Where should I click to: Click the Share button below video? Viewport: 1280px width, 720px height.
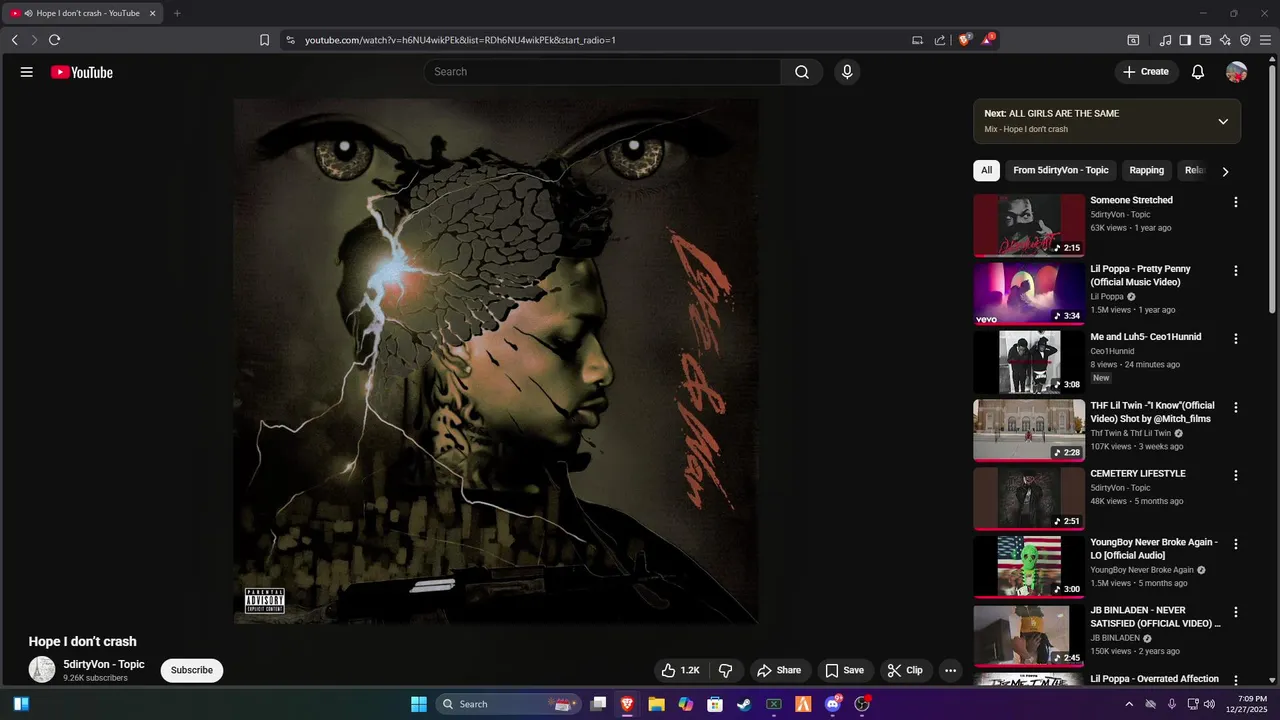click(779, 670)
